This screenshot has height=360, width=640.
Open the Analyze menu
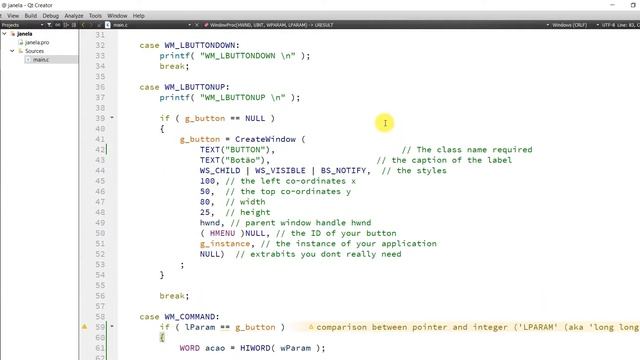74,16
